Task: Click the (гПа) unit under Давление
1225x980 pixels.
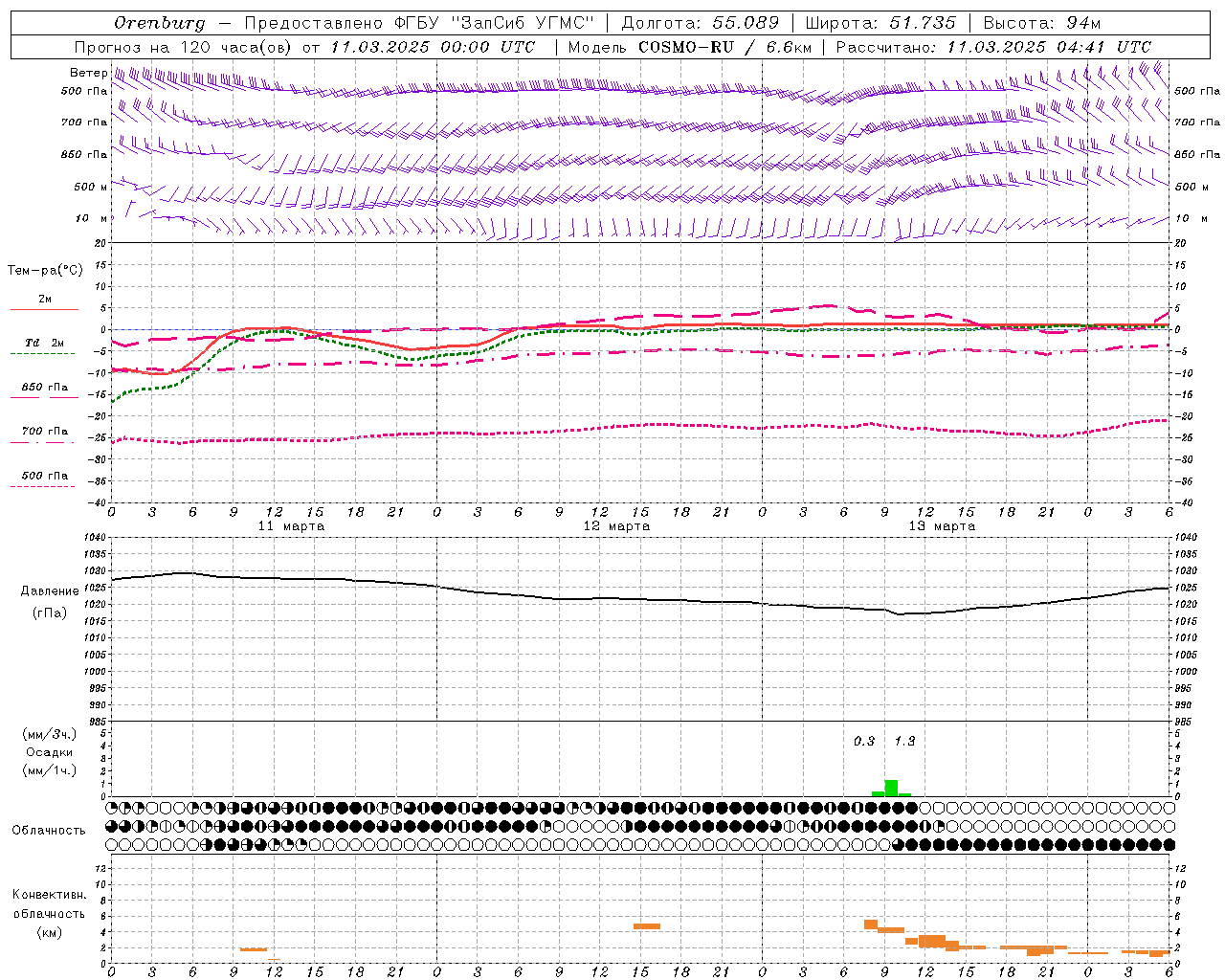Action: pyautogui.click(x=50, y=613)
